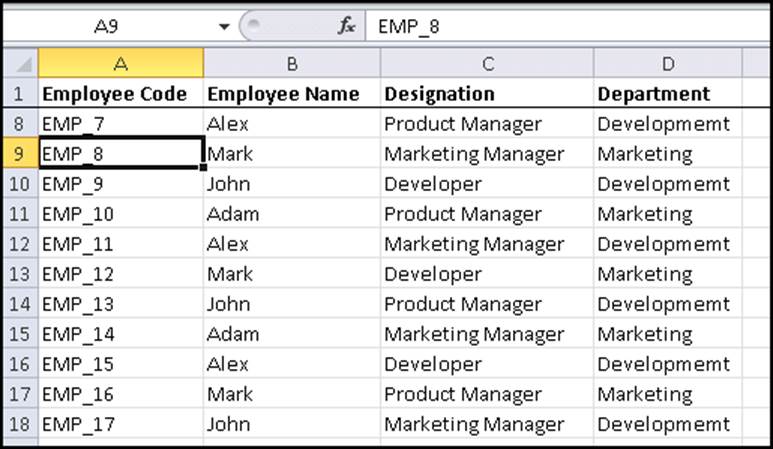This screenshot has height=449, width=773.
Task: Select the row 1 header number
Action: (x=20, y=94)
